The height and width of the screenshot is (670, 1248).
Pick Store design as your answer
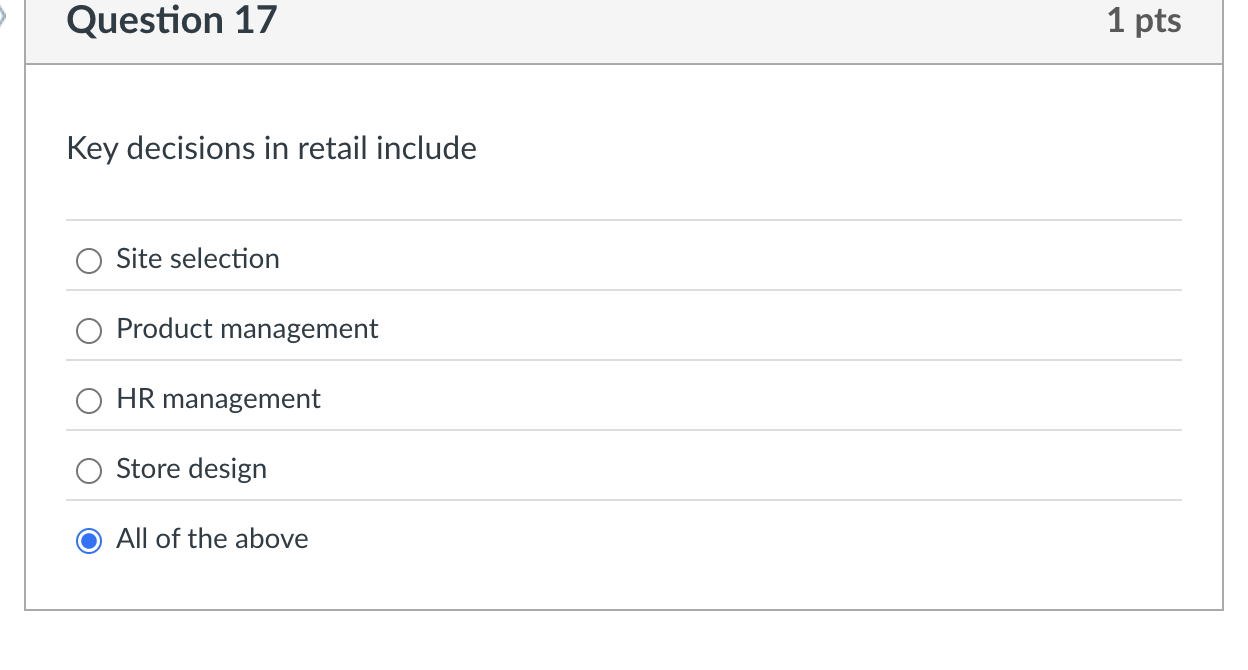[x=88, y=470]
